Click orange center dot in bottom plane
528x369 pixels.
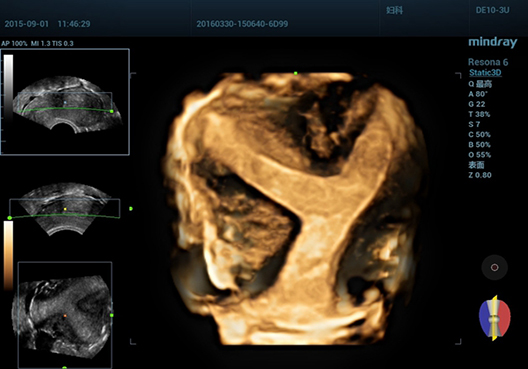tap(65, 316)
